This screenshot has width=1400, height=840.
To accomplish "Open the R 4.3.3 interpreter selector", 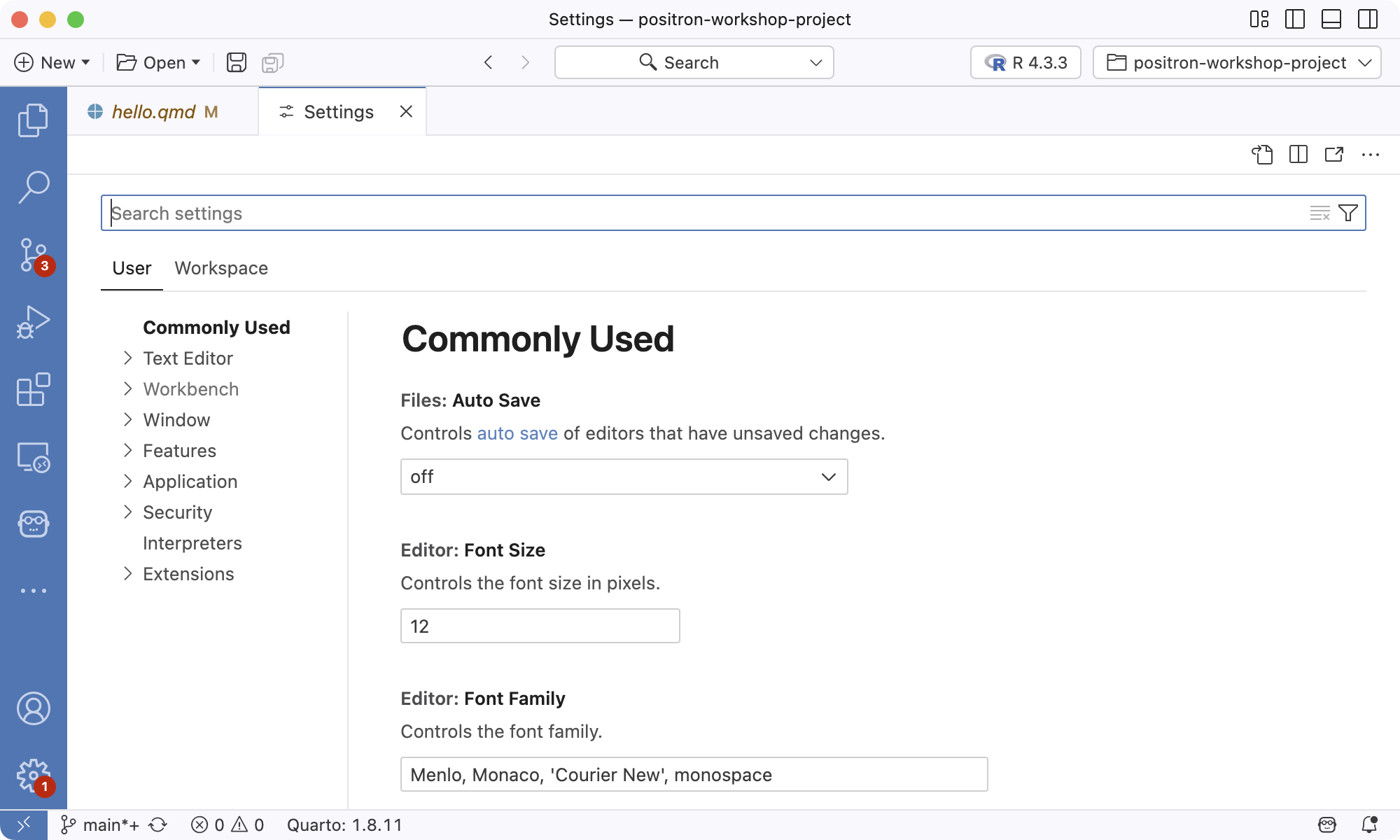I will (1025, 62).
